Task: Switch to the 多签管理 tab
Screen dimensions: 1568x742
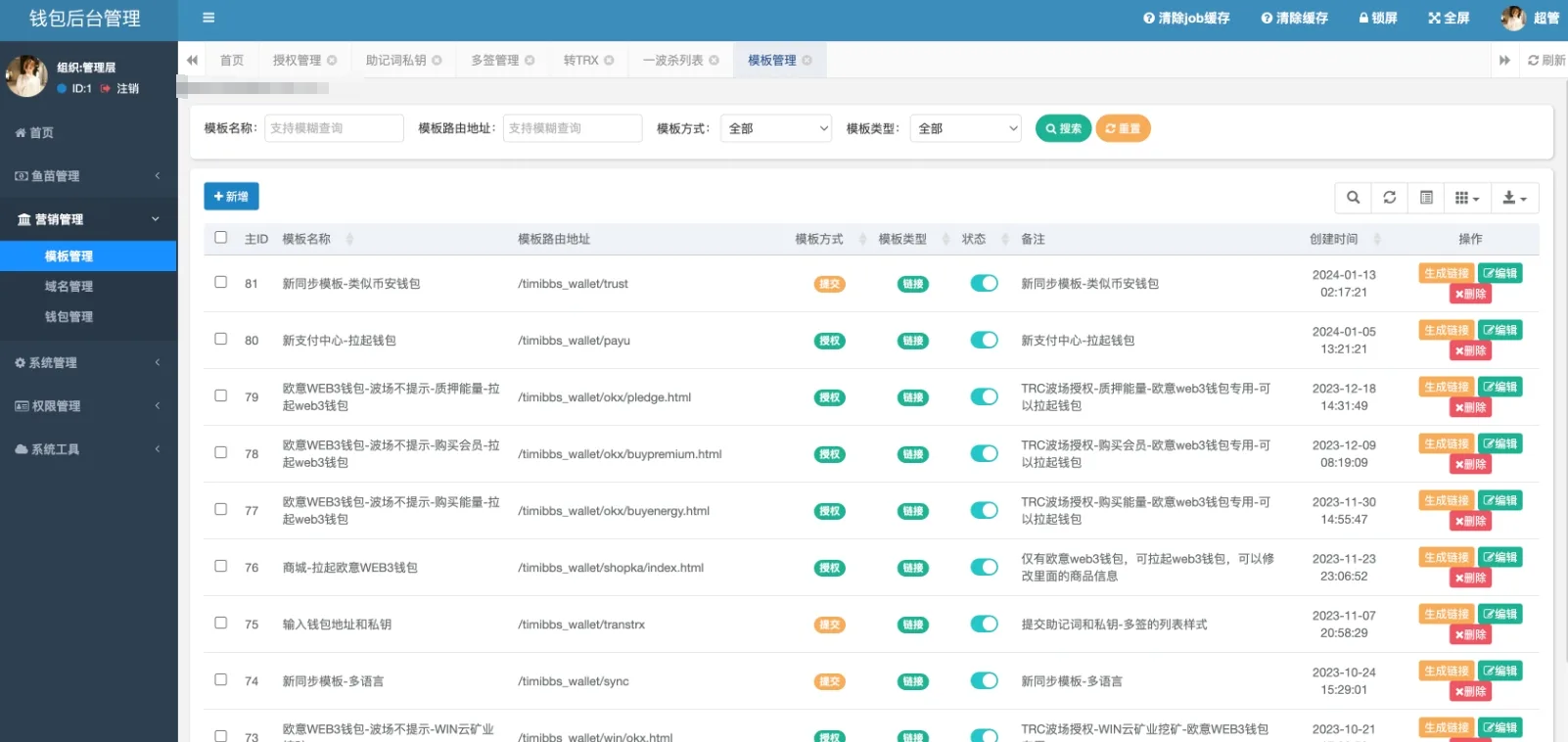Action: (x=495, y=61)
